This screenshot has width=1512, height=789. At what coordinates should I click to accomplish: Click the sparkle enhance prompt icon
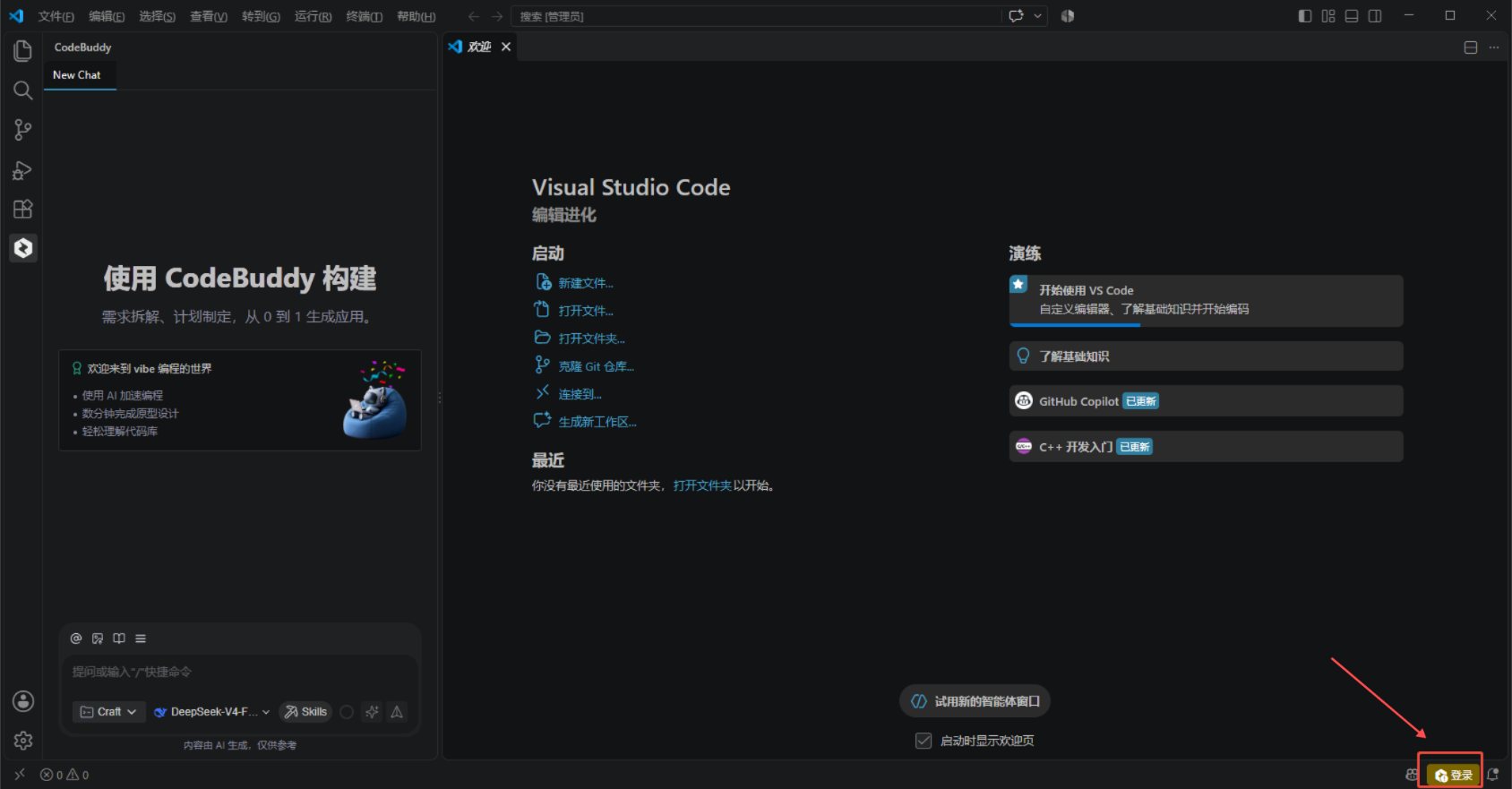coord(372,712)
